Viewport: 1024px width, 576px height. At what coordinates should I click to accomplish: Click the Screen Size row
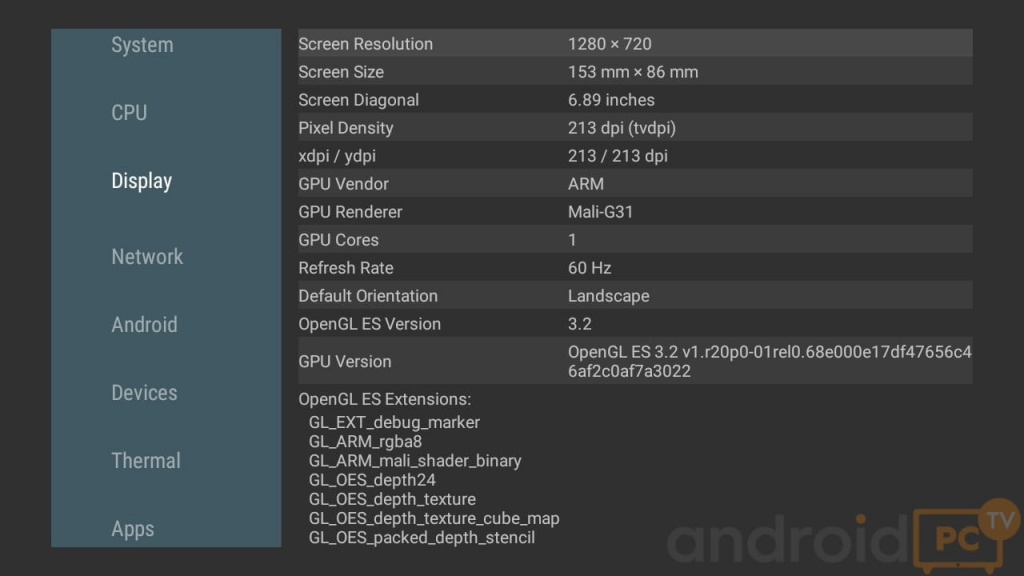pyautogui.click(x=634, y=72)
